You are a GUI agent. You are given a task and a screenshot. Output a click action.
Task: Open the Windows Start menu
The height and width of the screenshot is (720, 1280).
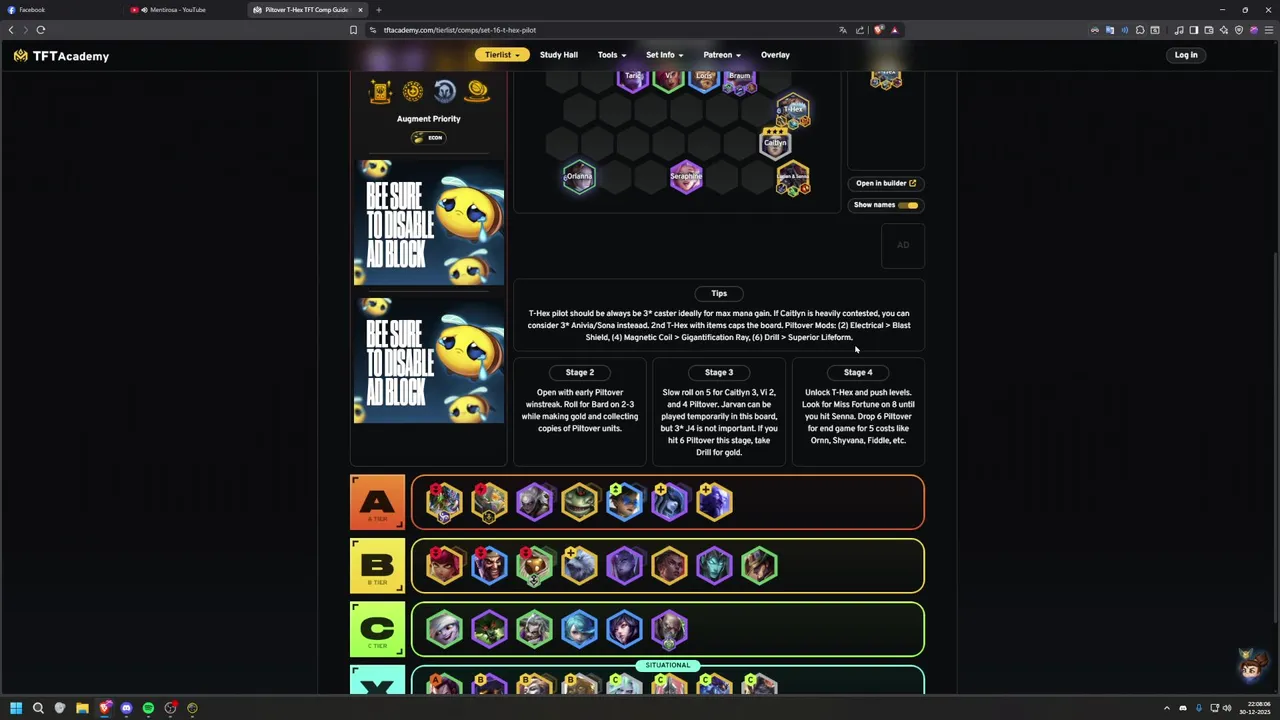(x=15, y=708)
